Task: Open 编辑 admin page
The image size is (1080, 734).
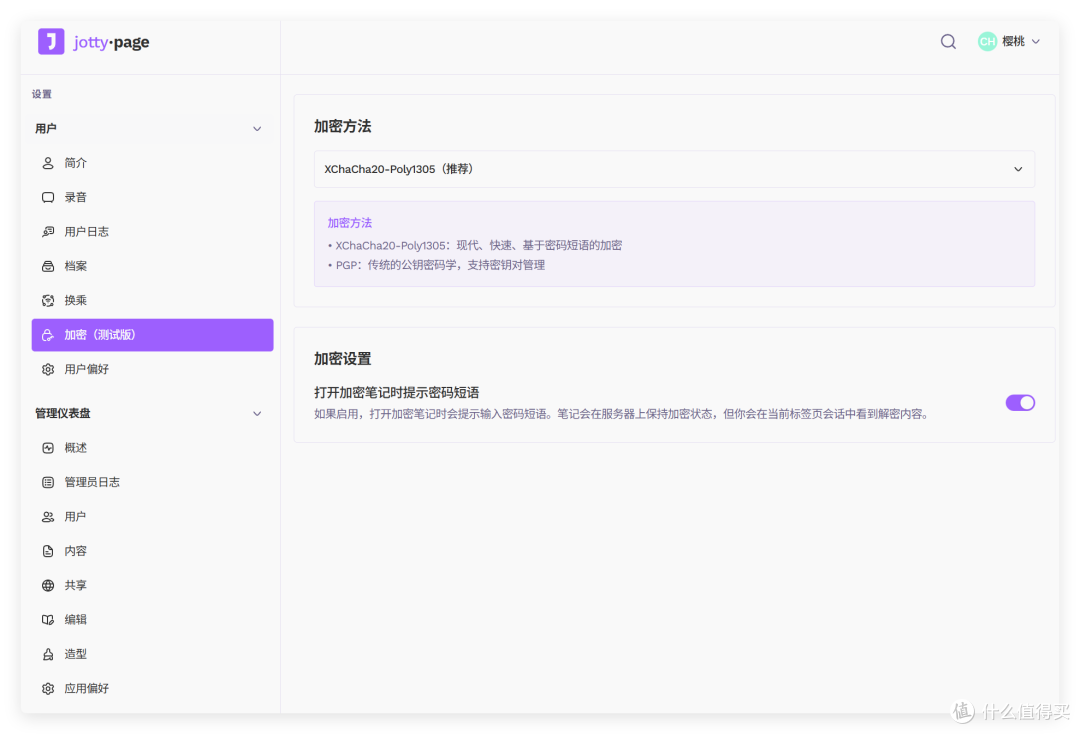Action: pos(152,620)
